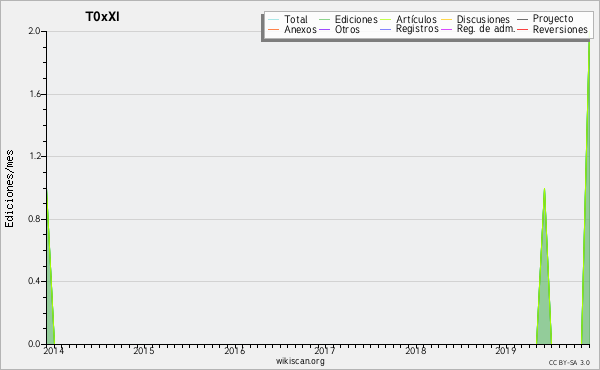Click the Registros legend label
Screen dimensions: 600x370
417,29
